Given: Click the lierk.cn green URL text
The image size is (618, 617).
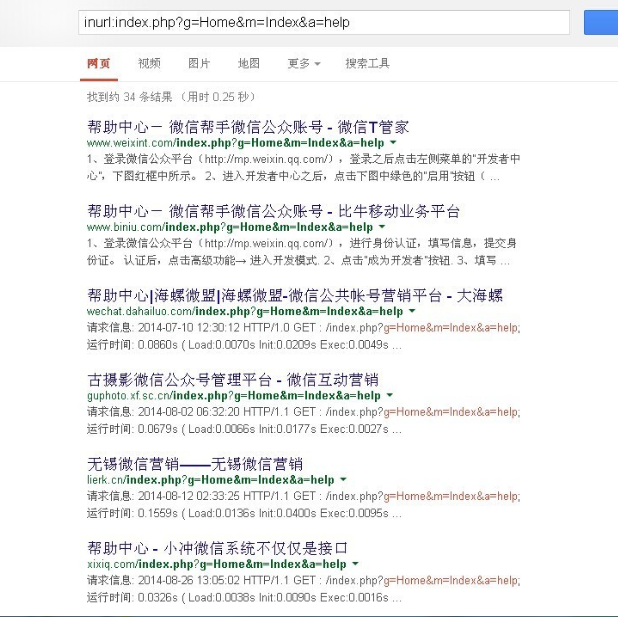Looking at the screenshot, I should pos(211,480).
